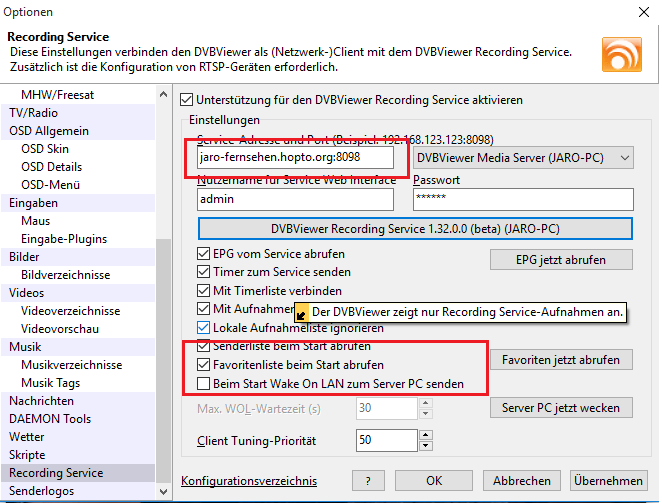Open Videos settings page
This screenshot has height=503, width=662.
coord(78,293)
